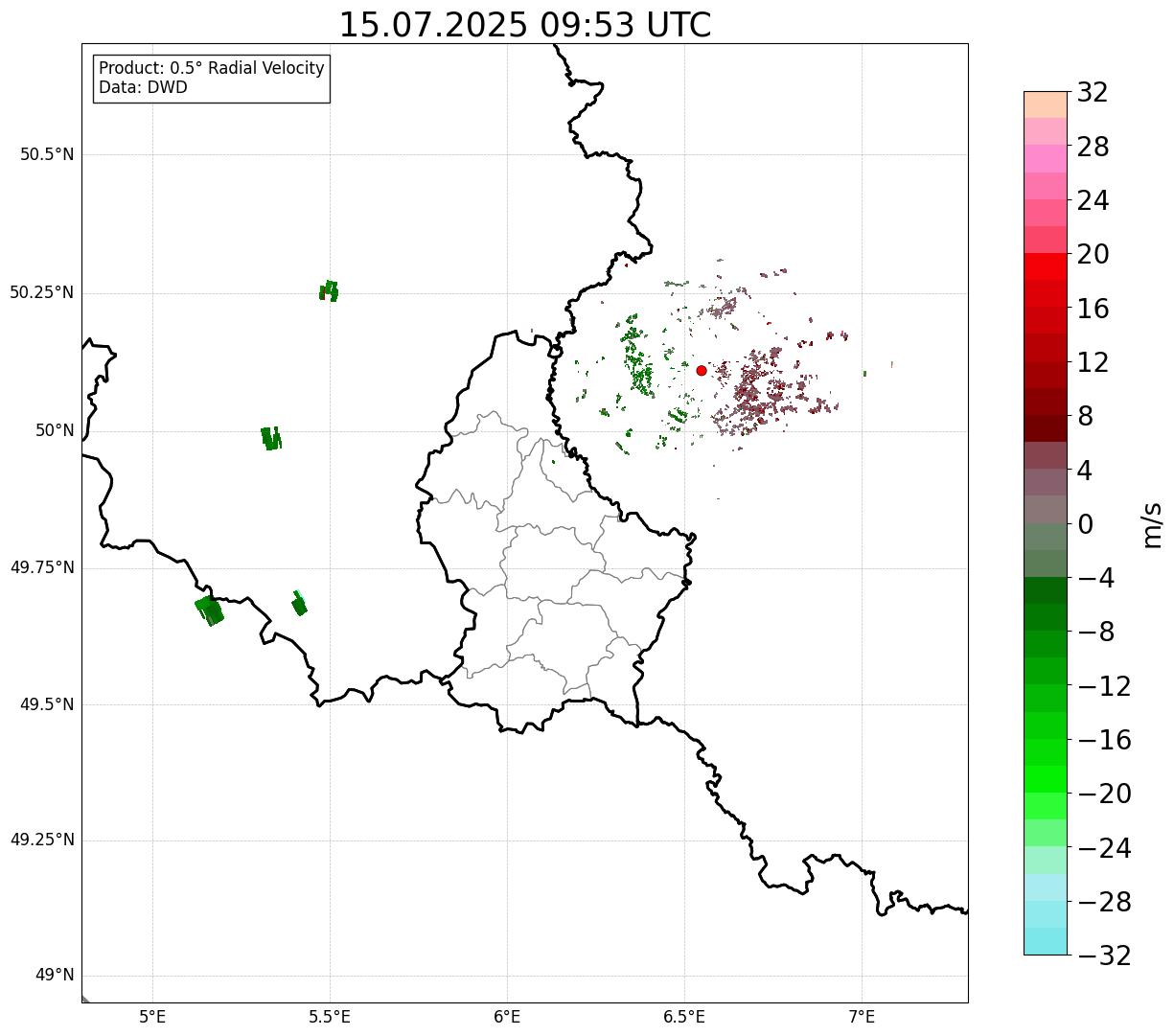Click the 50°N latitude label
Screen dimensions: 1174x1036
pyautogui.click(x=55, y=430)
